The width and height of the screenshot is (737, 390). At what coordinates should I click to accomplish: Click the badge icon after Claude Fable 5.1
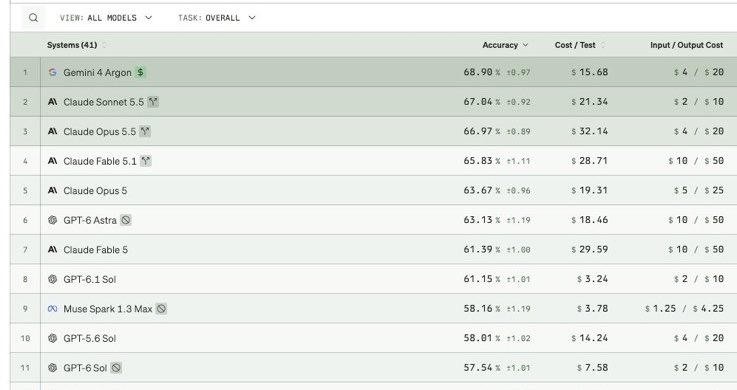pos(146,161)
